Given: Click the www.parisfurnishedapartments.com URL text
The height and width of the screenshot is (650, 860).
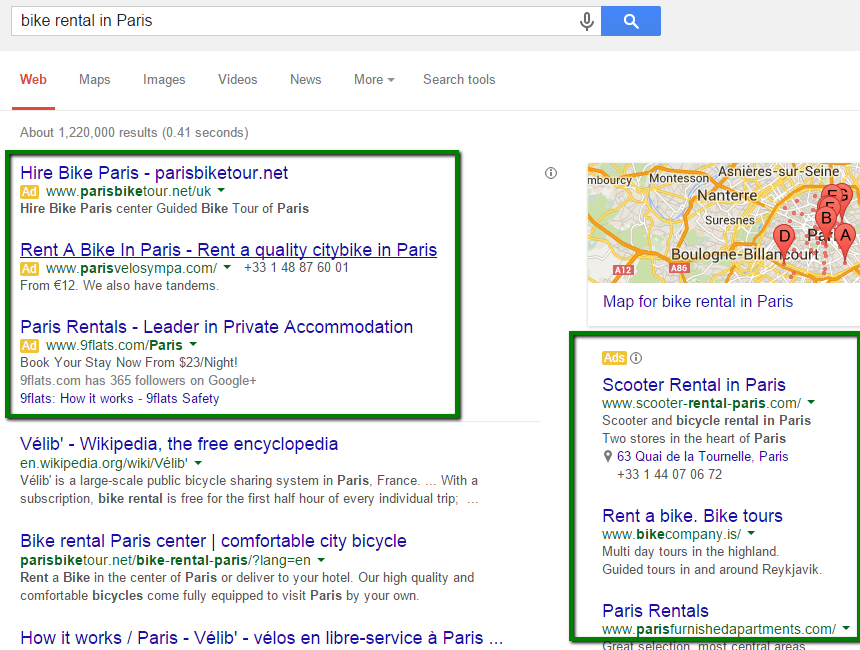Looking at the screenshot, I should coord(719,629).
